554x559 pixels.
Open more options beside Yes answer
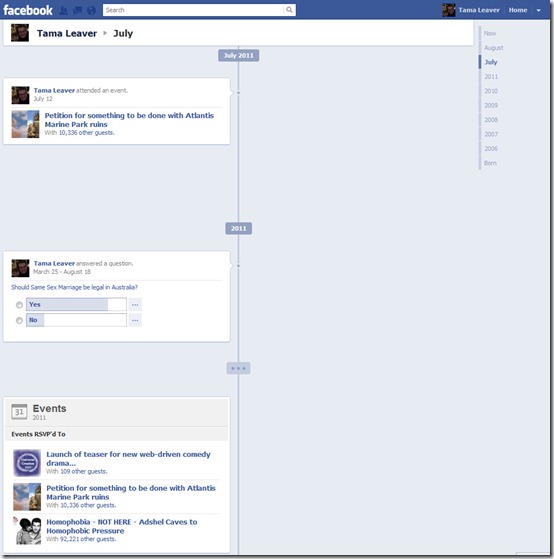coord(135,305)
